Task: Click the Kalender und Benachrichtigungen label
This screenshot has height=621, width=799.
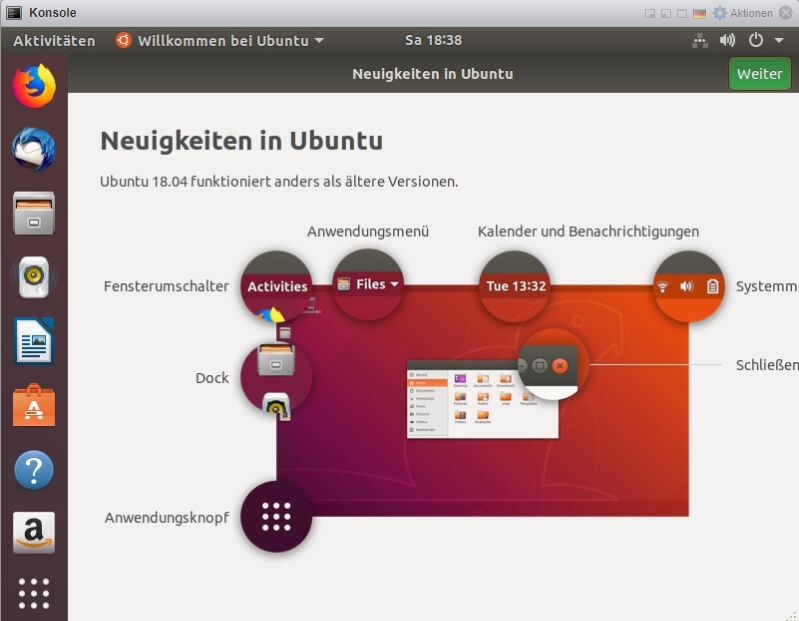Action: 588,232
